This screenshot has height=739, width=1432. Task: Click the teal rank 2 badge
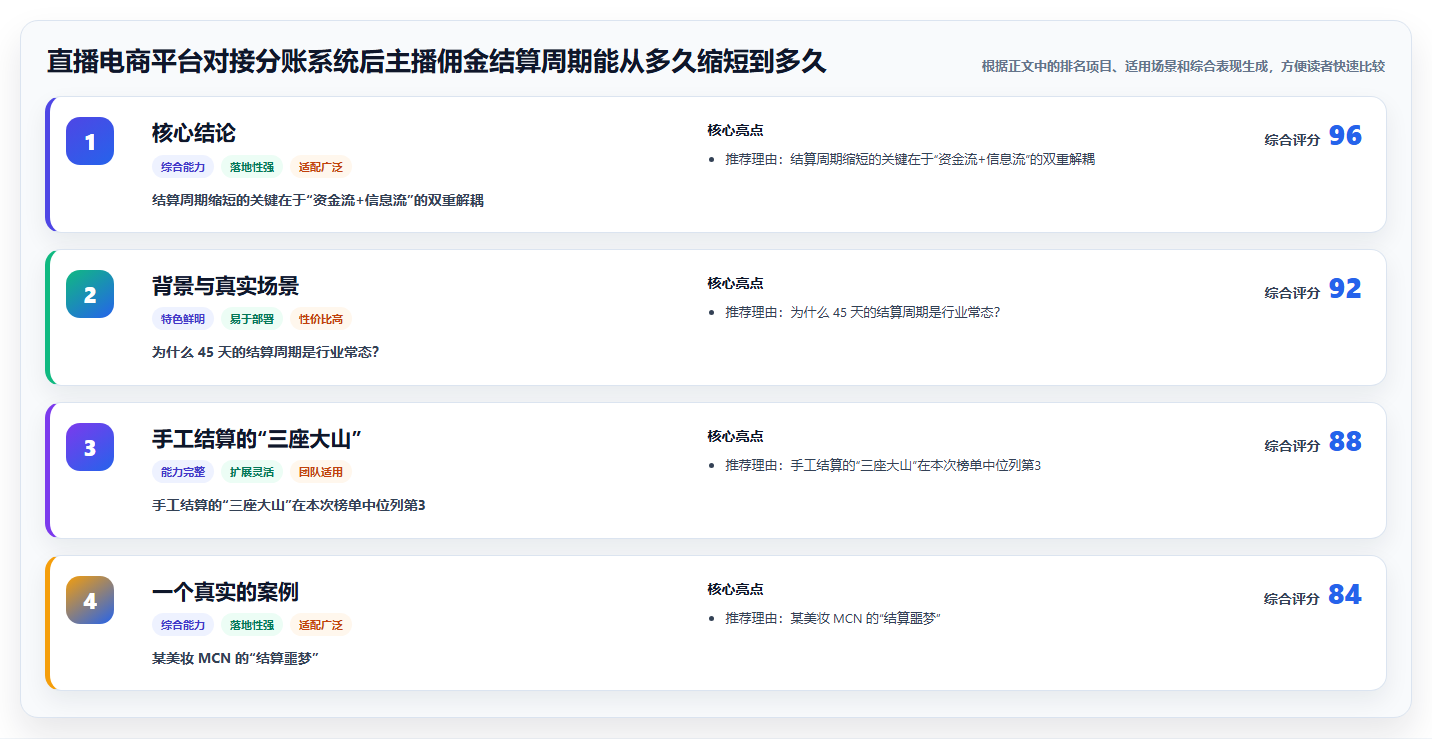point(90,294)
